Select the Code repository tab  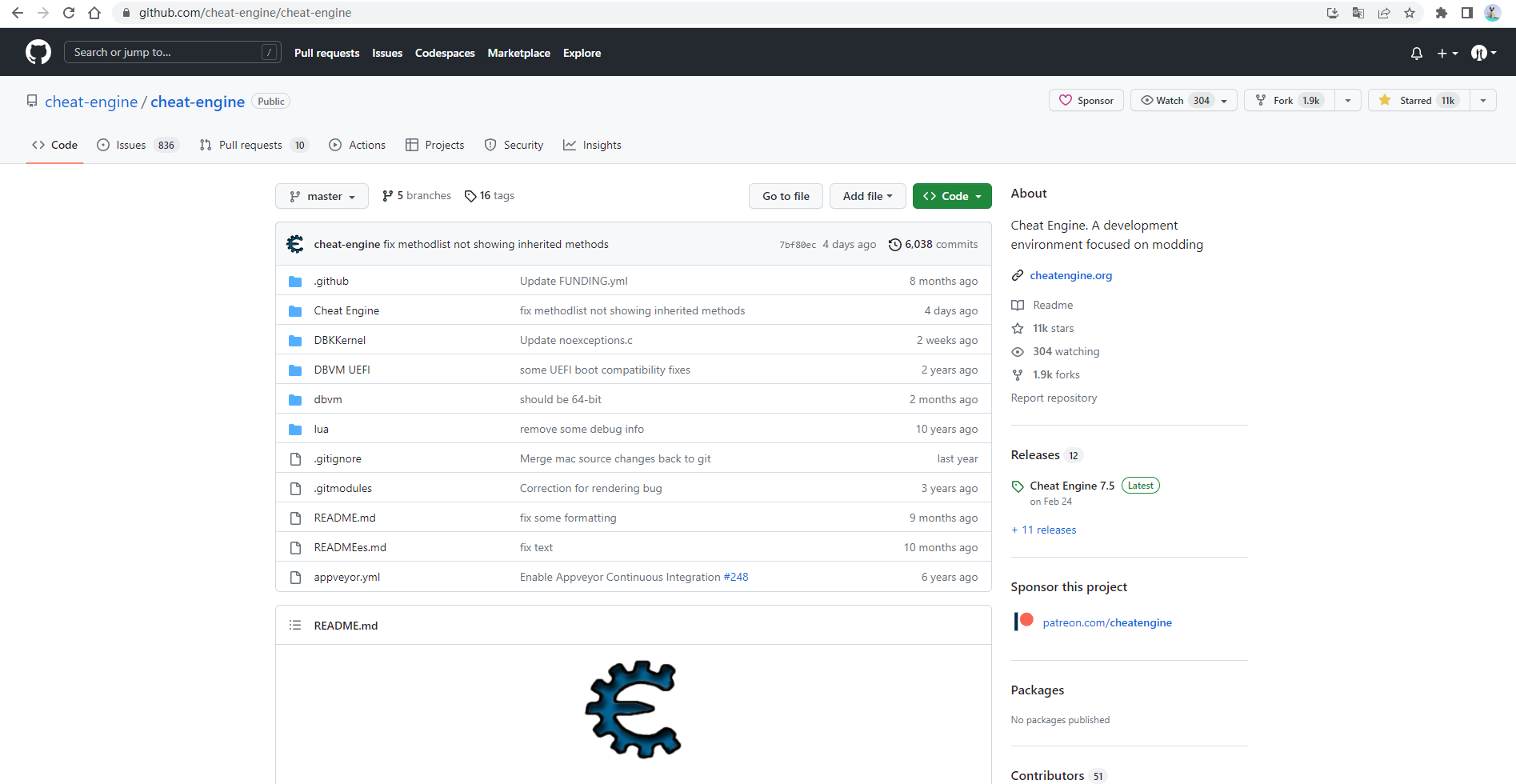click(54, 146)
